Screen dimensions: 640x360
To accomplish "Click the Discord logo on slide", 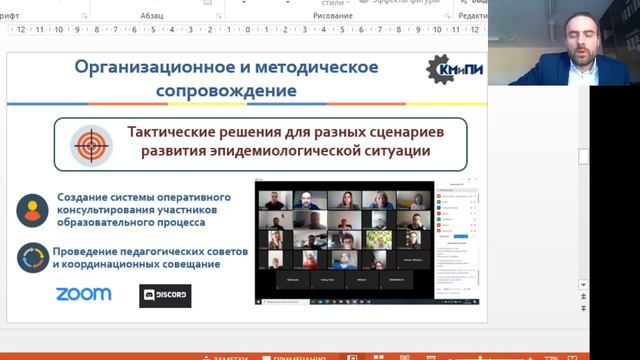I will tap(165, 296).
